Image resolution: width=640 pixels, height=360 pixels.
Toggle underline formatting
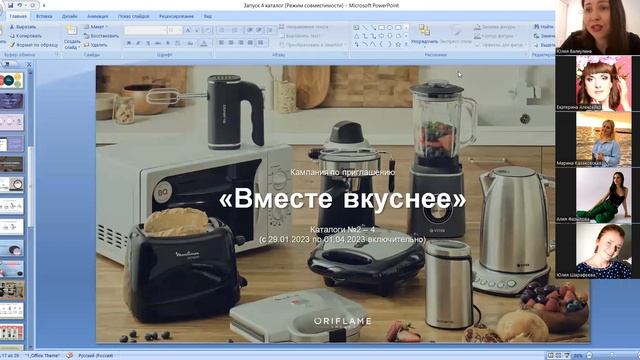[148, 43]
